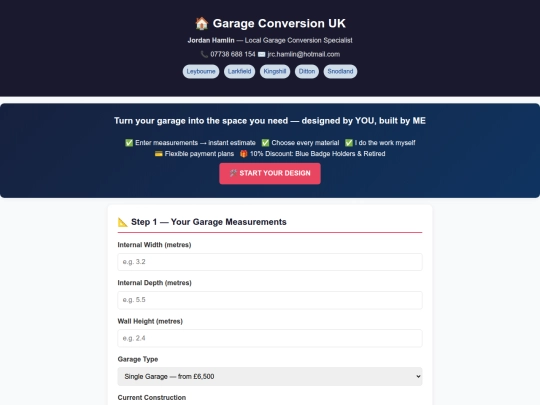Select the Leybourne area tag
The image size is (540, 405).
click(x=201, y=72)
